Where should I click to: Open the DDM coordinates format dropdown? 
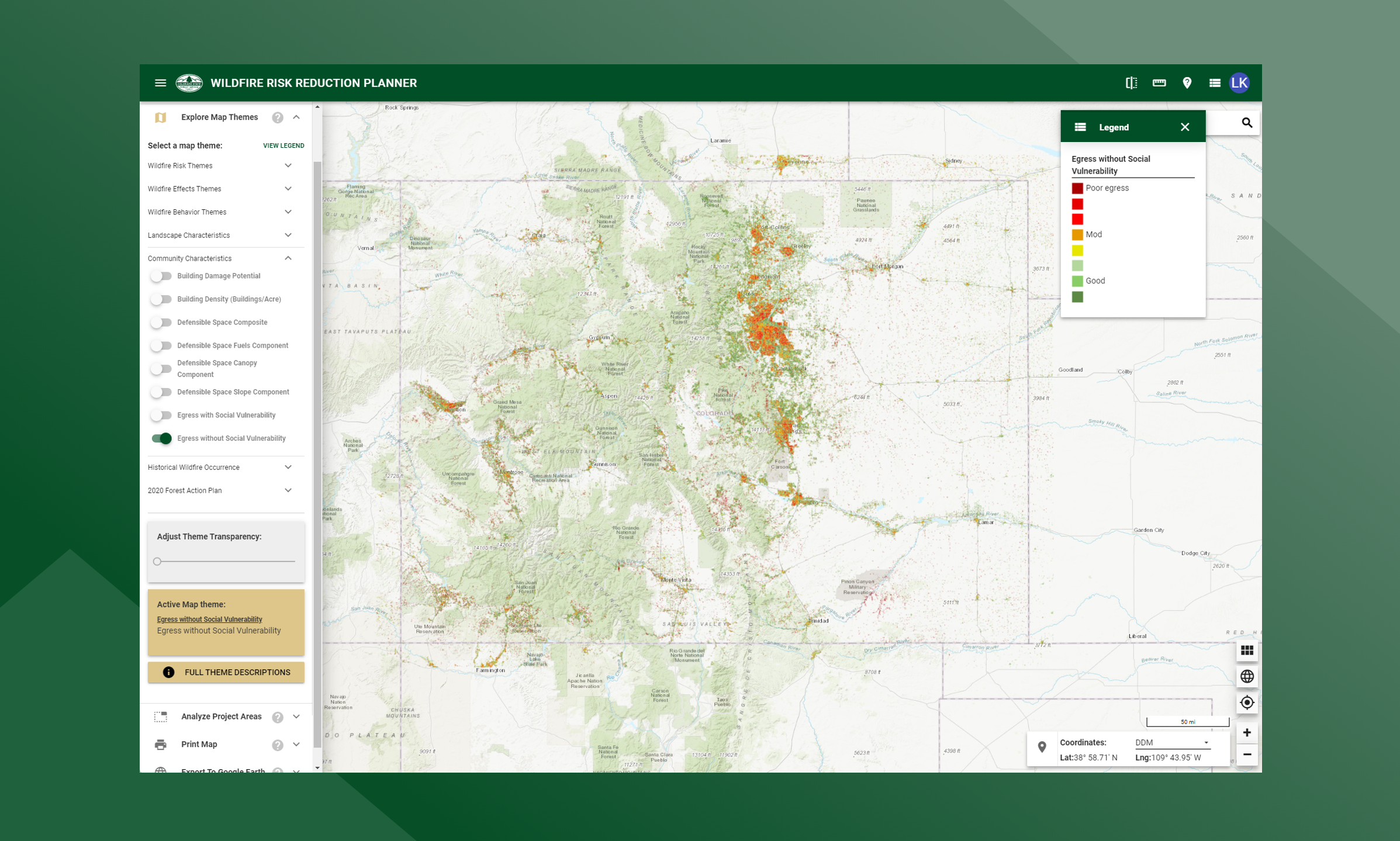click(x=1172, y=743)
